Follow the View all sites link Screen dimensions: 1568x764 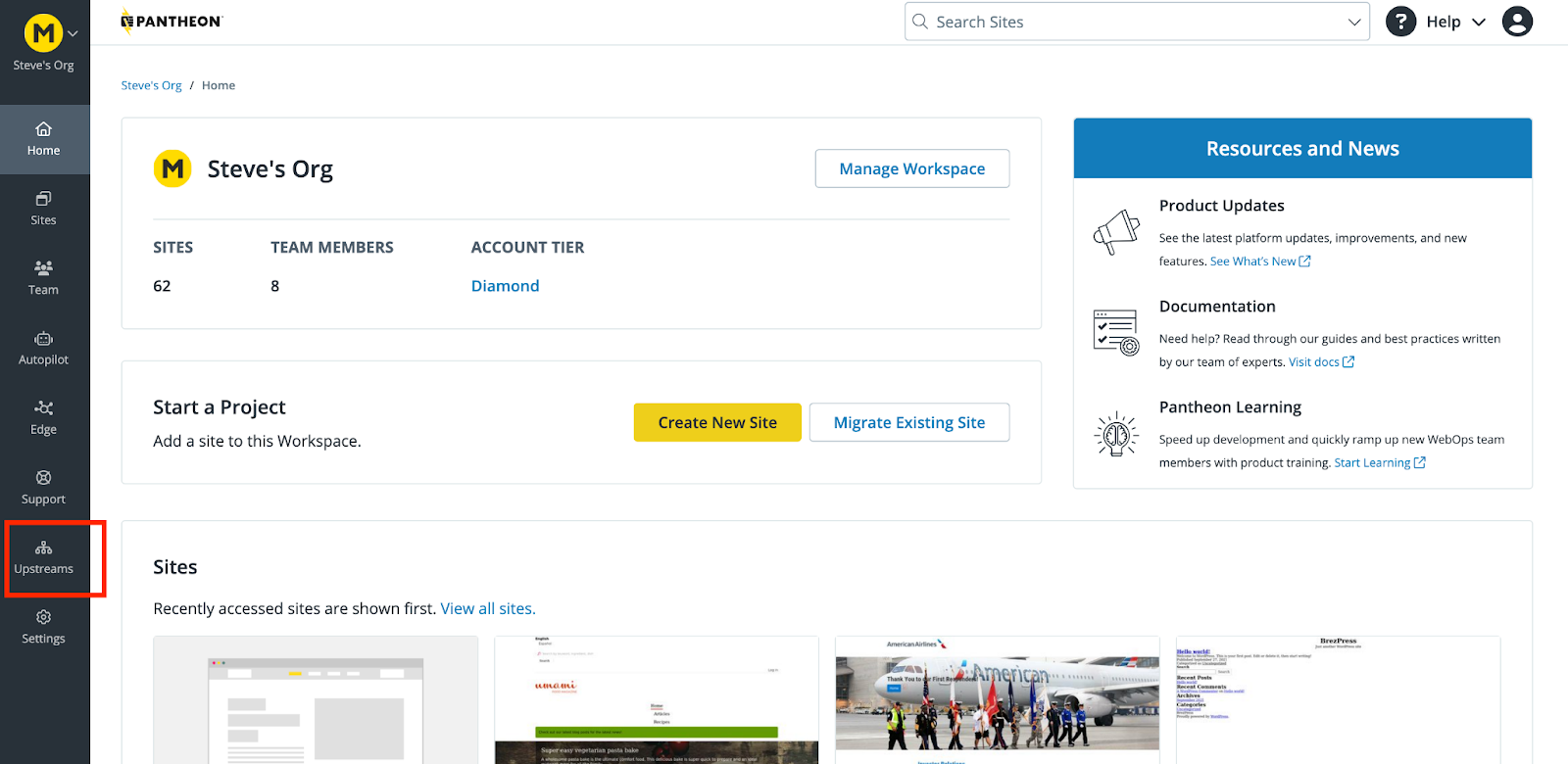[488, 608]
